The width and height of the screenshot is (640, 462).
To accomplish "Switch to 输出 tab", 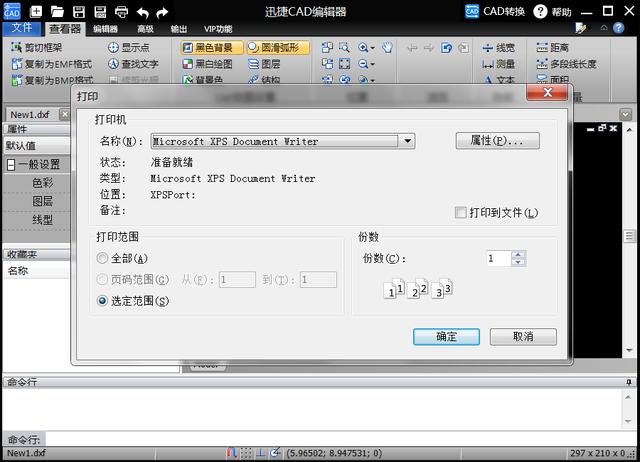I will (179, 29).
